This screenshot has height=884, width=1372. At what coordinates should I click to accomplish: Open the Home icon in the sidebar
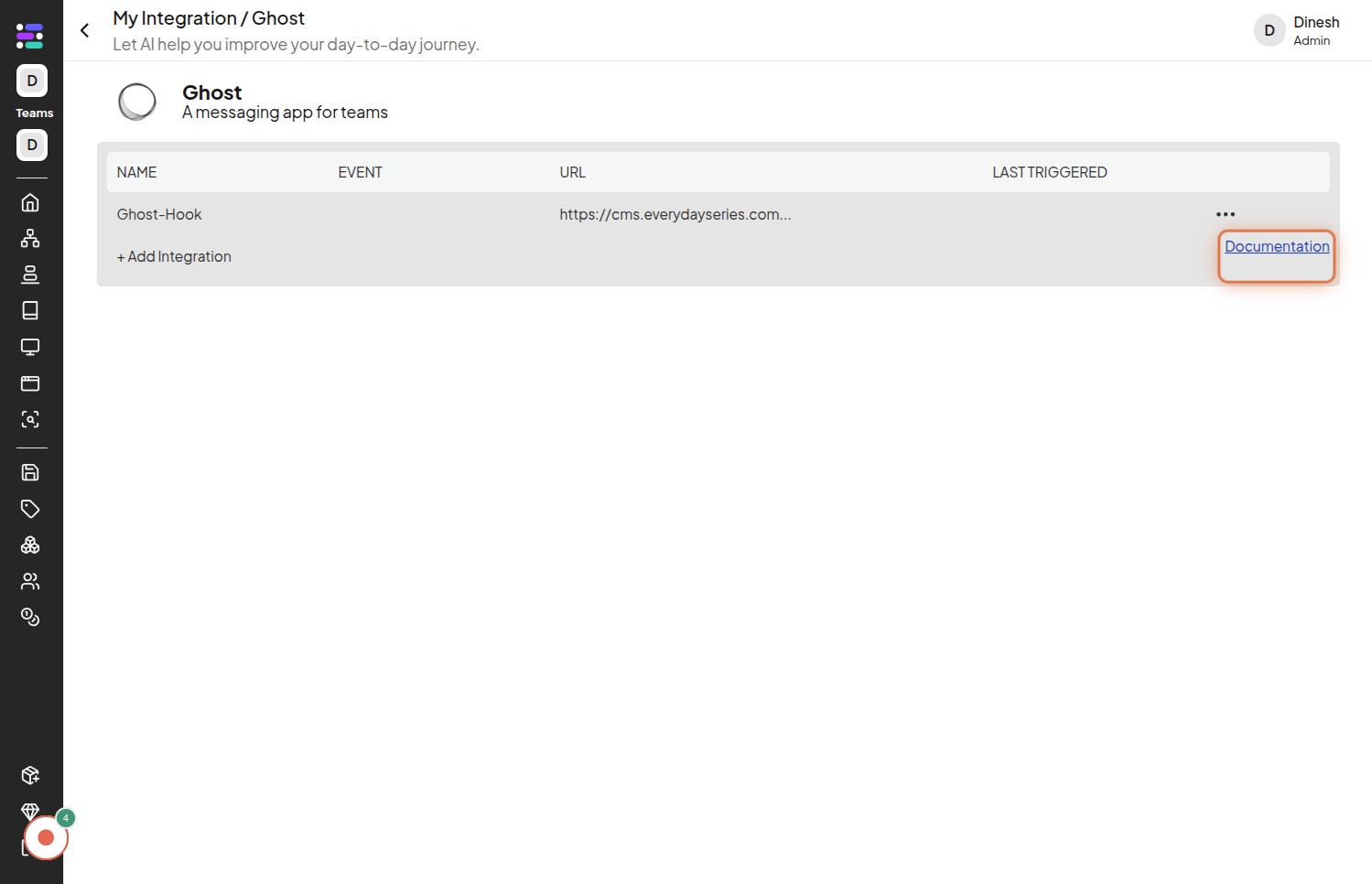click(30, 202)
